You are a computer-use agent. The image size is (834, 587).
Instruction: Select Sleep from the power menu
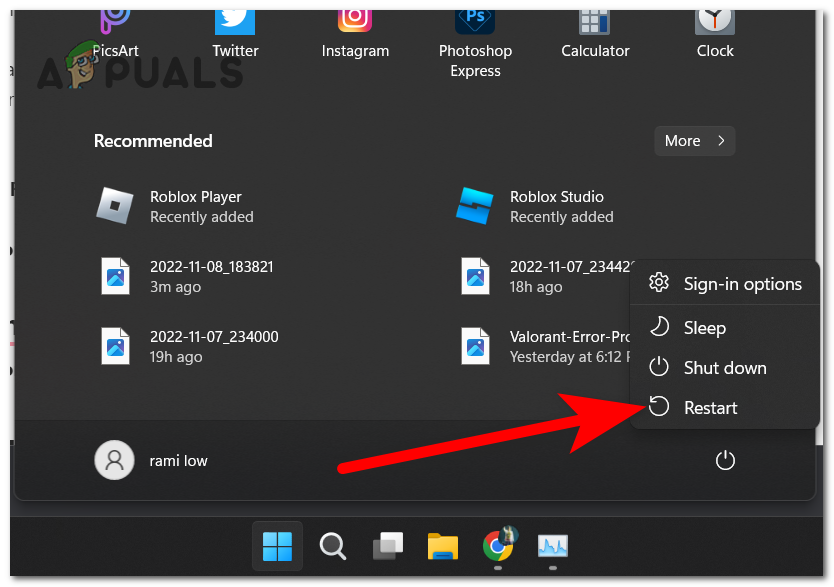pos(704,328)
